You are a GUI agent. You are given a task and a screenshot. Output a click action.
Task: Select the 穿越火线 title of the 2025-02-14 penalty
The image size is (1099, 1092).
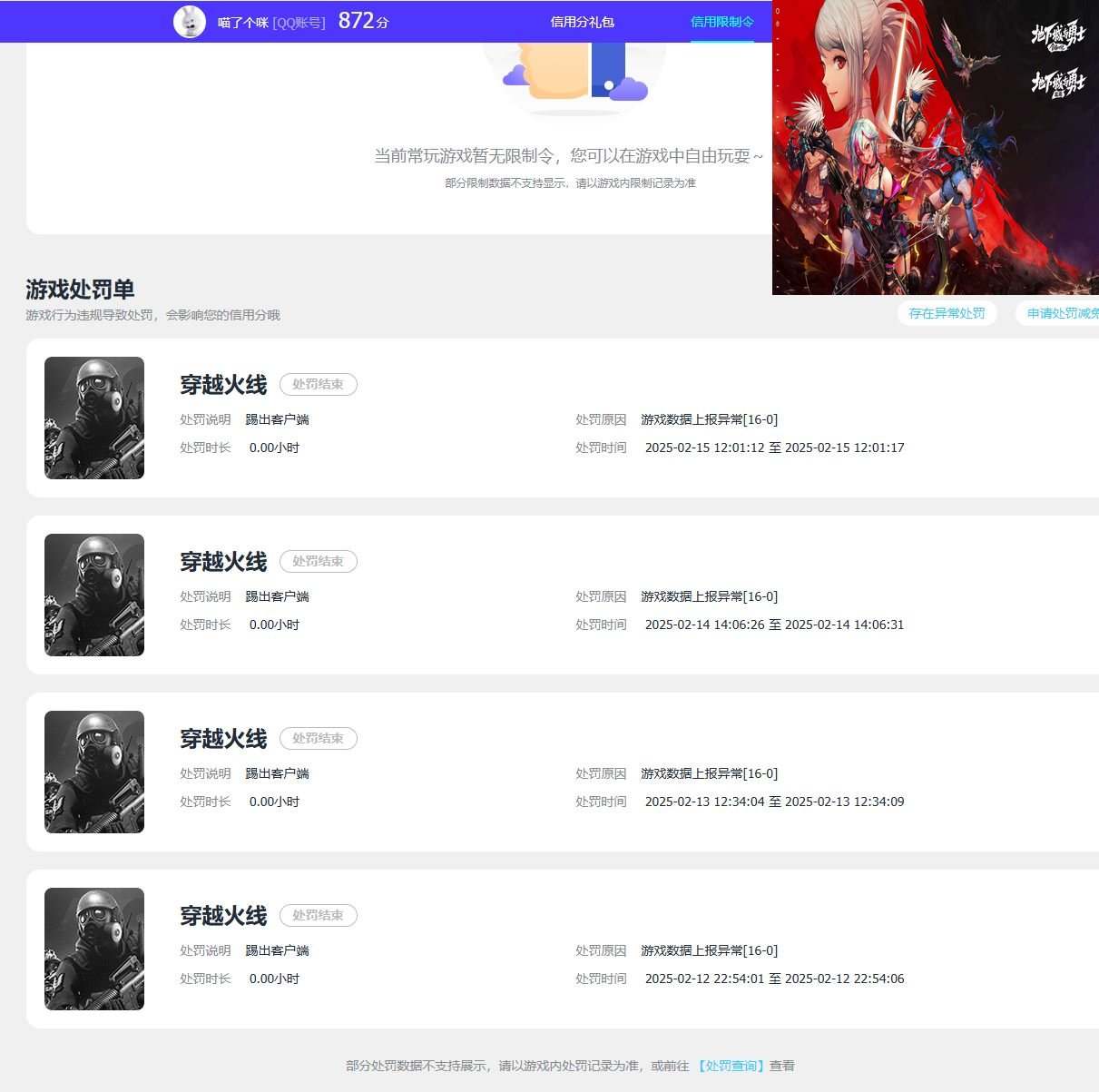(x=223, y=562)
